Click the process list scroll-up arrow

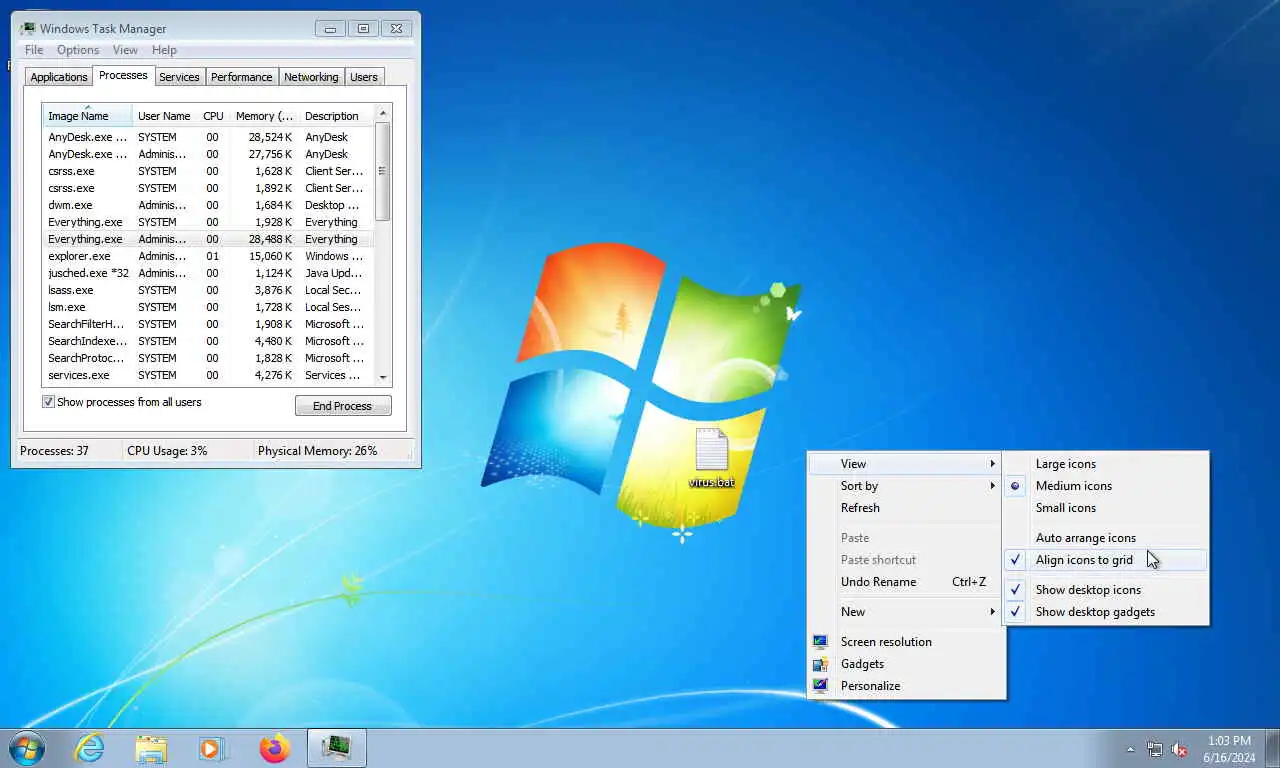click(x=382, y=112)
